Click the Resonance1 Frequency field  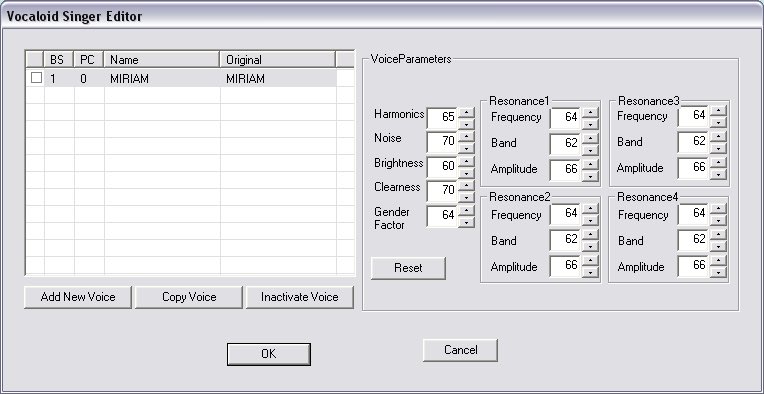(x=566, y=118)
